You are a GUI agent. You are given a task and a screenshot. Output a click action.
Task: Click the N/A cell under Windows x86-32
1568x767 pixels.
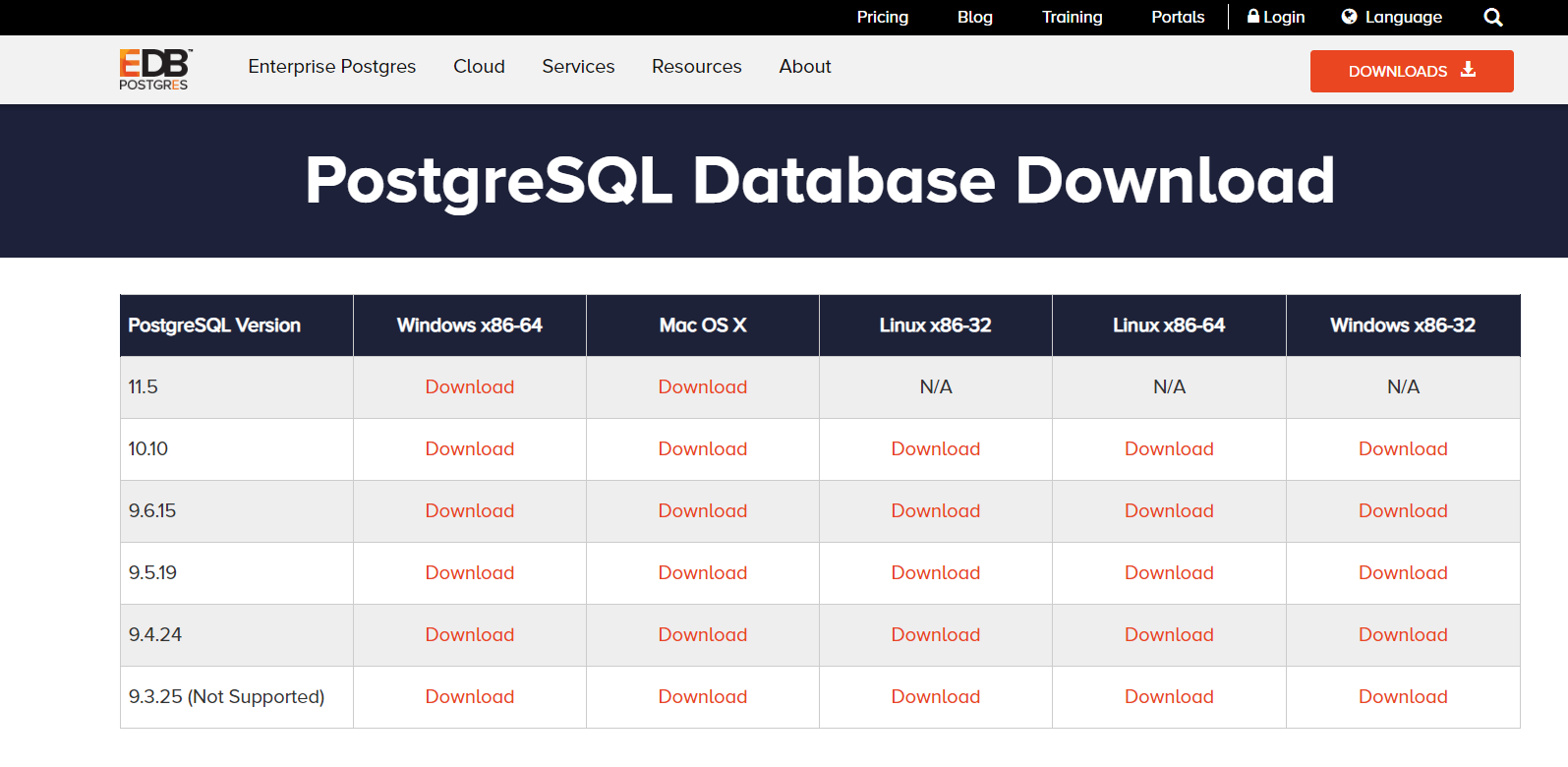(1403, 387)
